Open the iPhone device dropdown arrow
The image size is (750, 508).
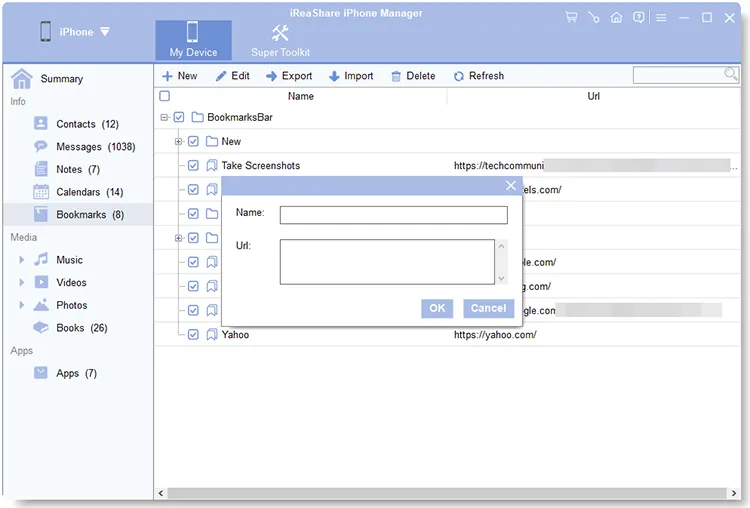tap(105, 32)
